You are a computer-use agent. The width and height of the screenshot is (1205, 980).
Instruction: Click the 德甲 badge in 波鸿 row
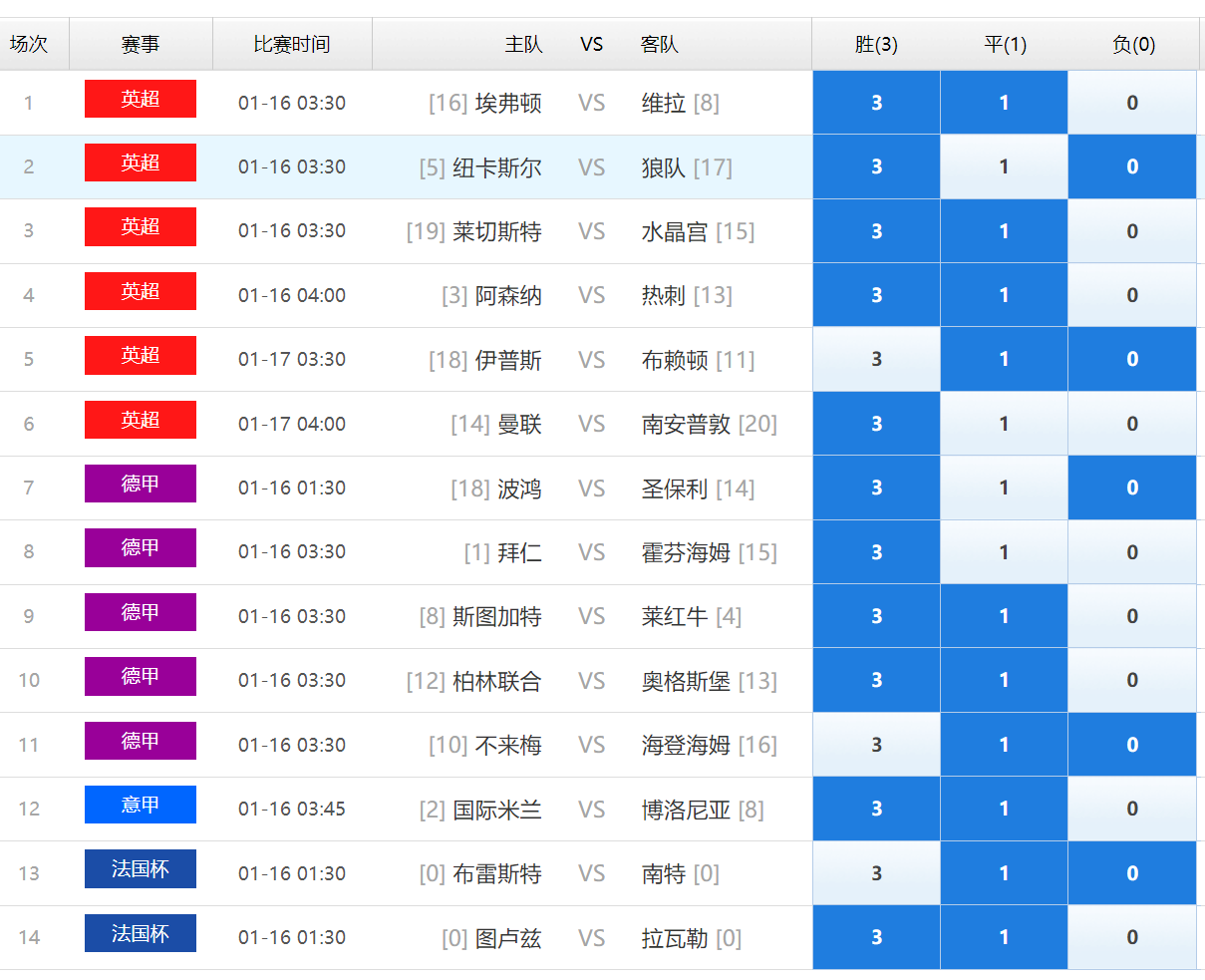[141, 484]
